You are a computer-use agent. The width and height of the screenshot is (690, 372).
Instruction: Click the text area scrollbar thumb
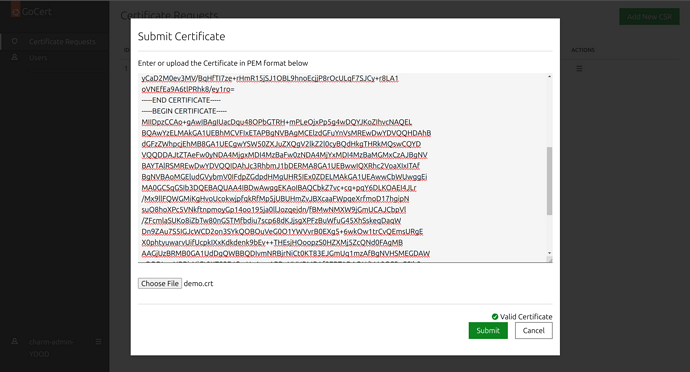point(549,181)
